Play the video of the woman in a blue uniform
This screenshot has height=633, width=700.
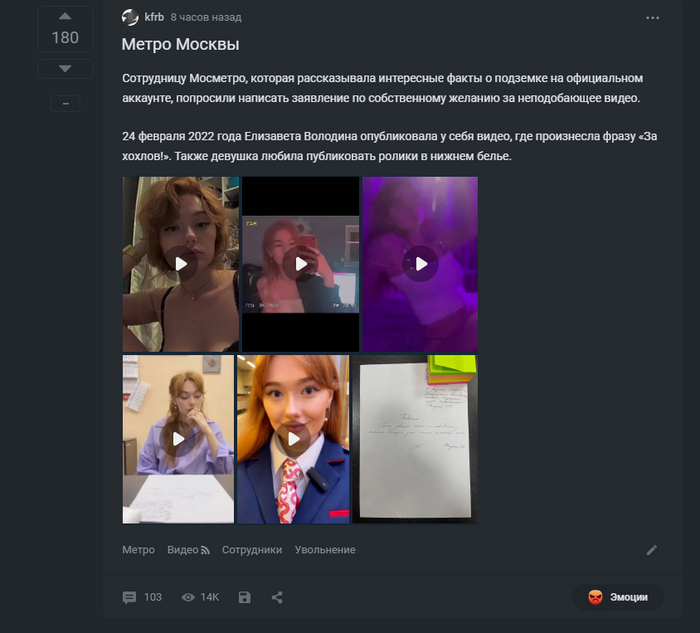(x=293, y=439)
